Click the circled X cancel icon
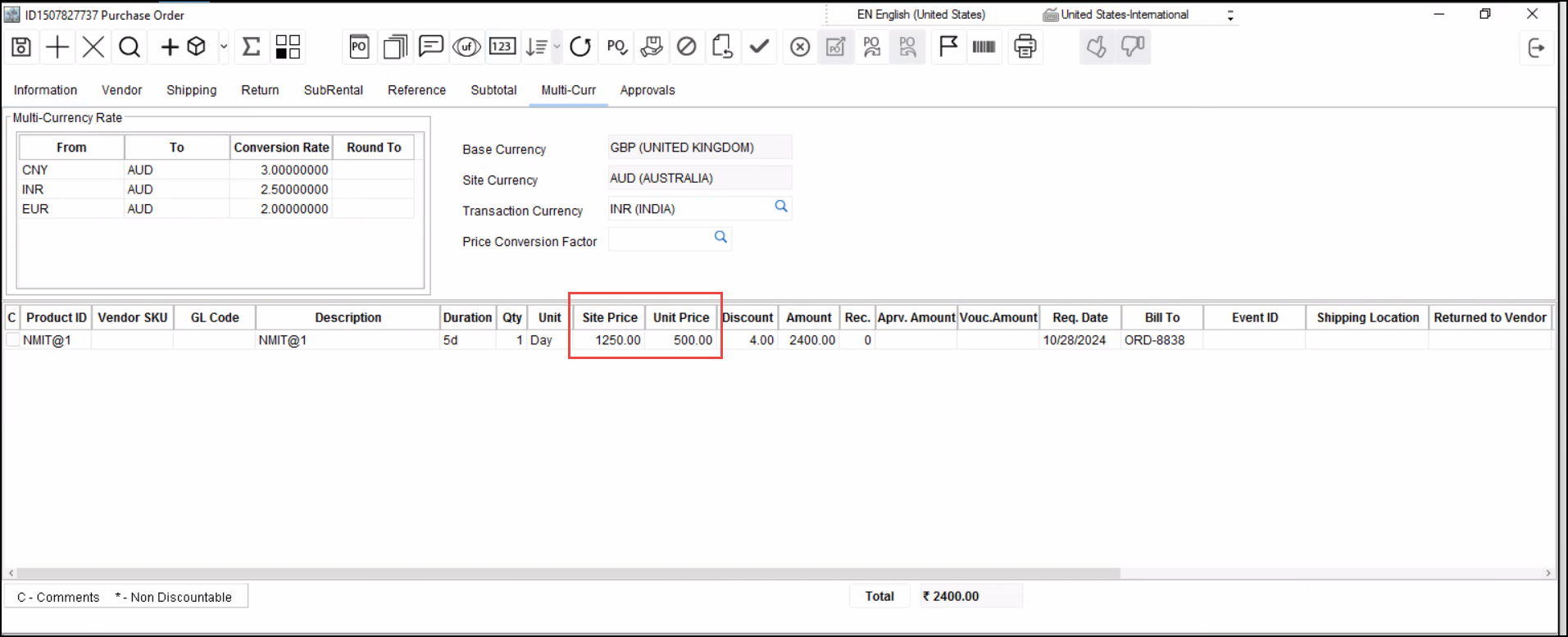This screenshot has width=1568, height=637. (x=800, y=48)
